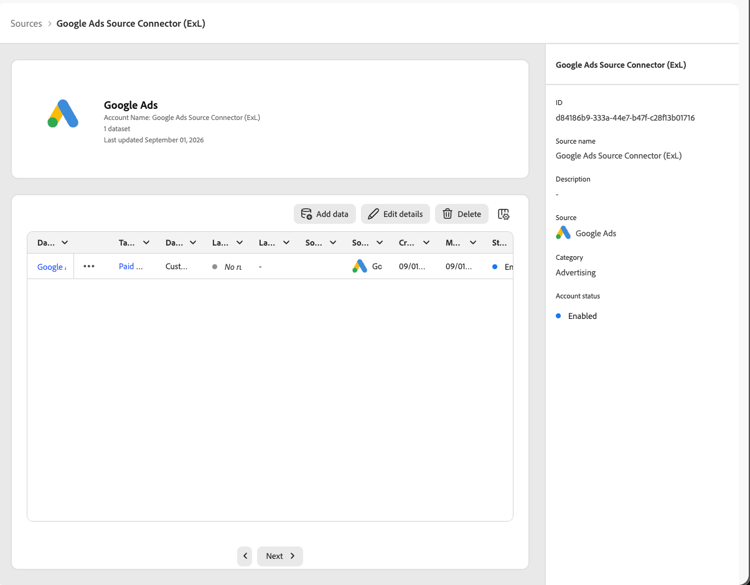Click the Google Ads logo in the header card
The width and height of the screenshot is (750, 585).
click(x=63, y=114)
